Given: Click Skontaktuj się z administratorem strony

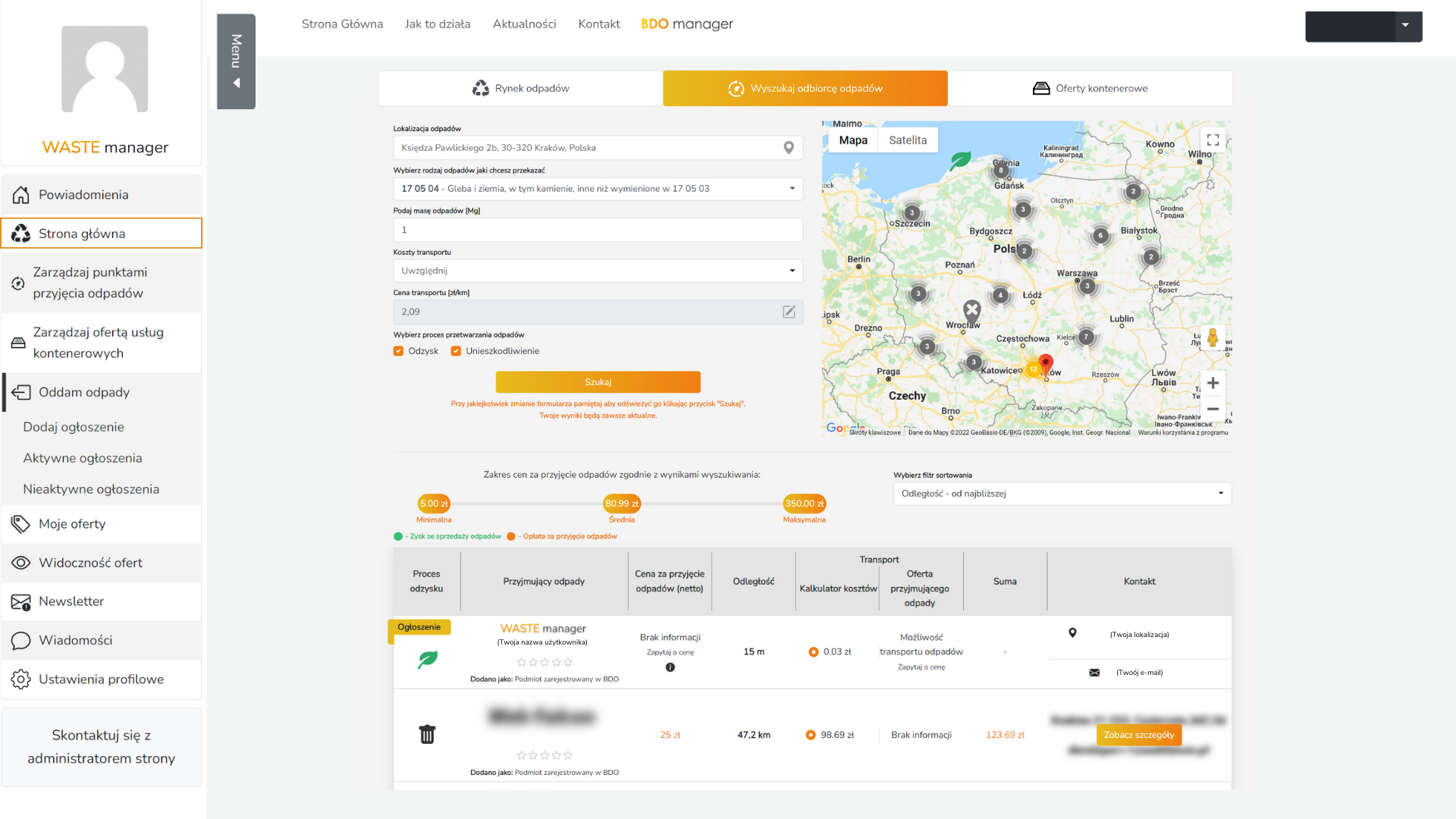Looking at the screenshot, I should [102, 747].
